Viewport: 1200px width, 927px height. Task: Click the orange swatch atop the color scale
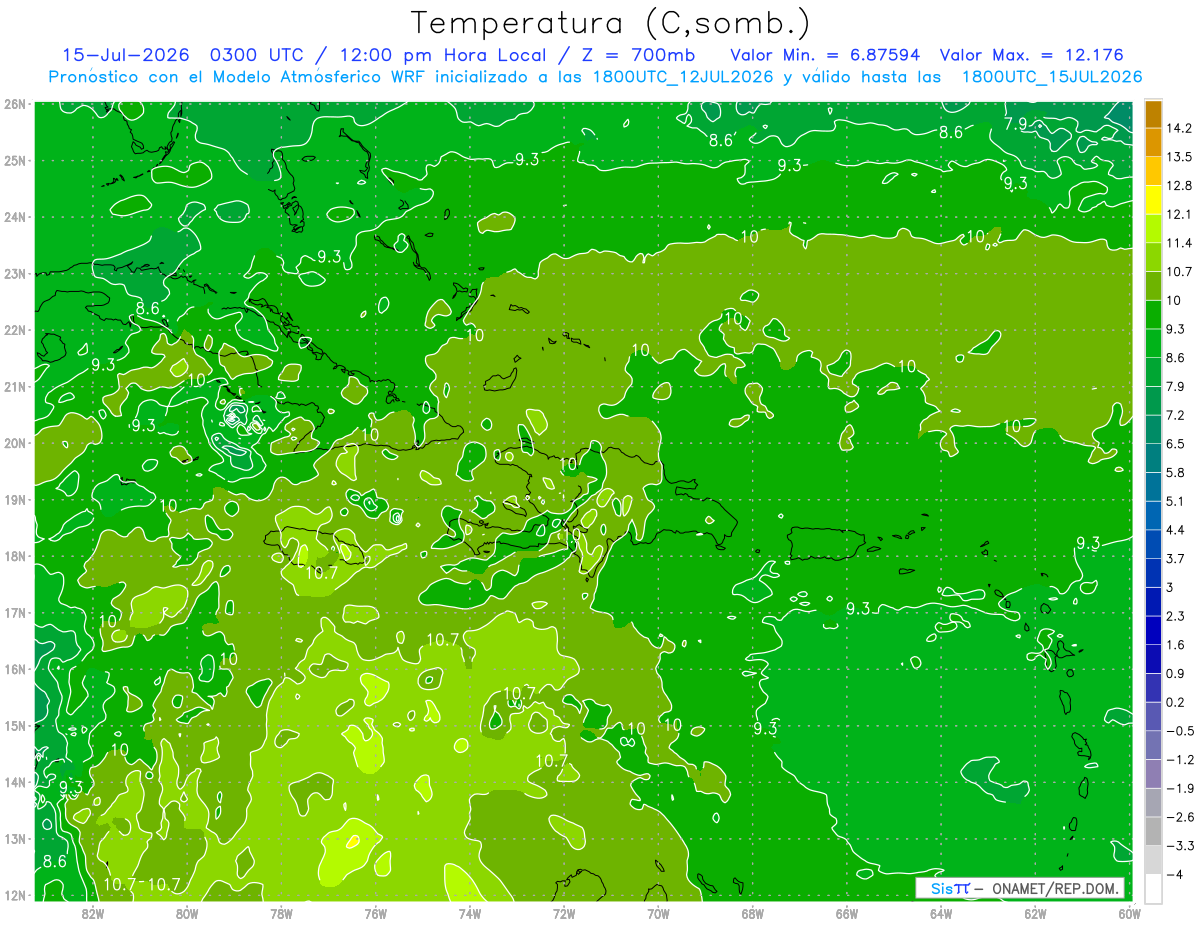pyautogui.click(x=1153, y=115)
